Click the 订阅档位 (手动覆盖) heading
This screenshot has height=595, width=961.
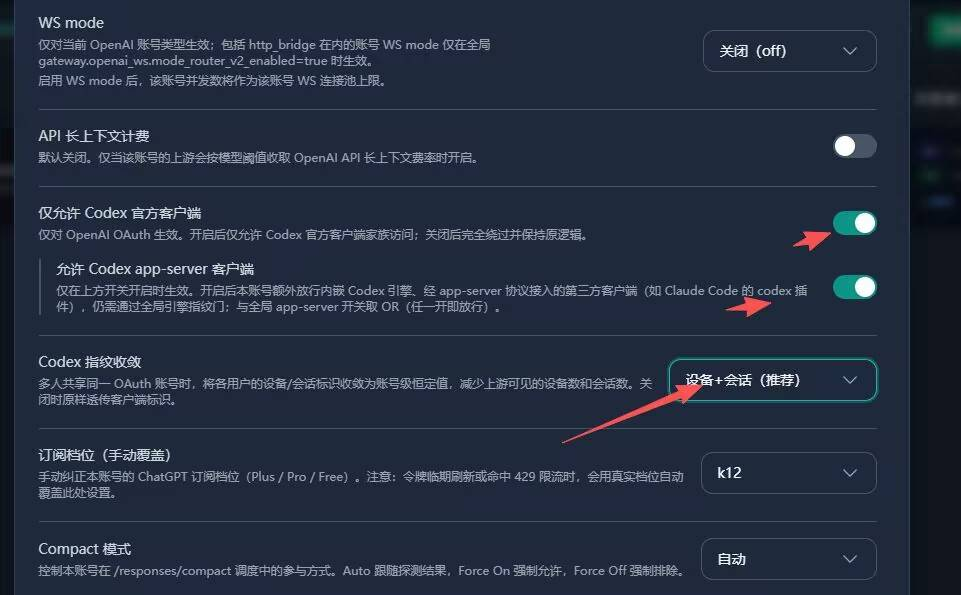(x=105, y=455)
